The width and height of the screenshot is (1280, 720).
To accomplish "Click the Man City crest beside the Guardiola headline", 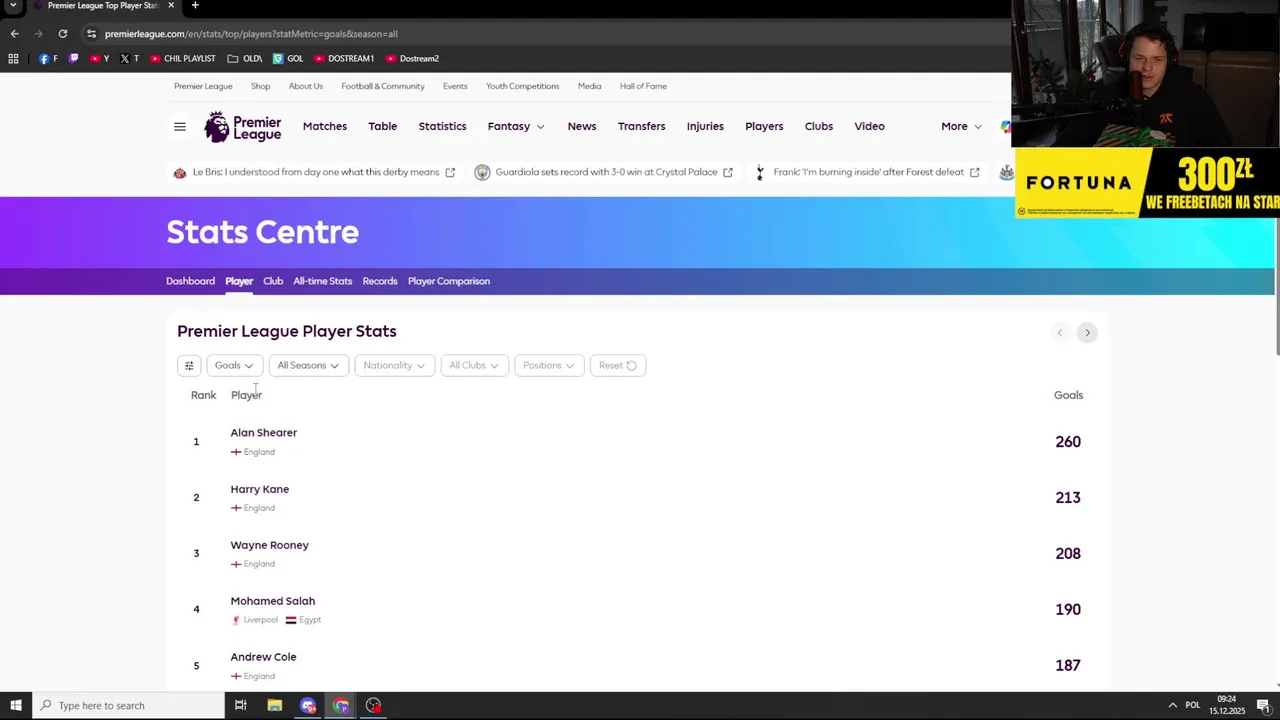I will 482,173.
